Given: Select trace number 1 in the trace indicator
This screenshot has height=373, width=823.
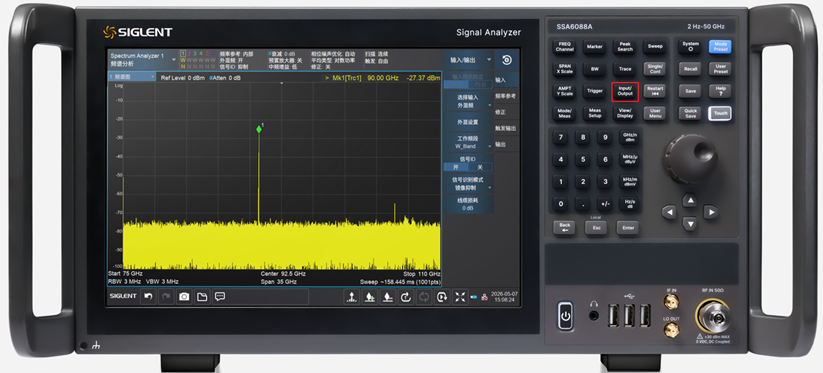Looking at the screenshot, I should (183, 54).
